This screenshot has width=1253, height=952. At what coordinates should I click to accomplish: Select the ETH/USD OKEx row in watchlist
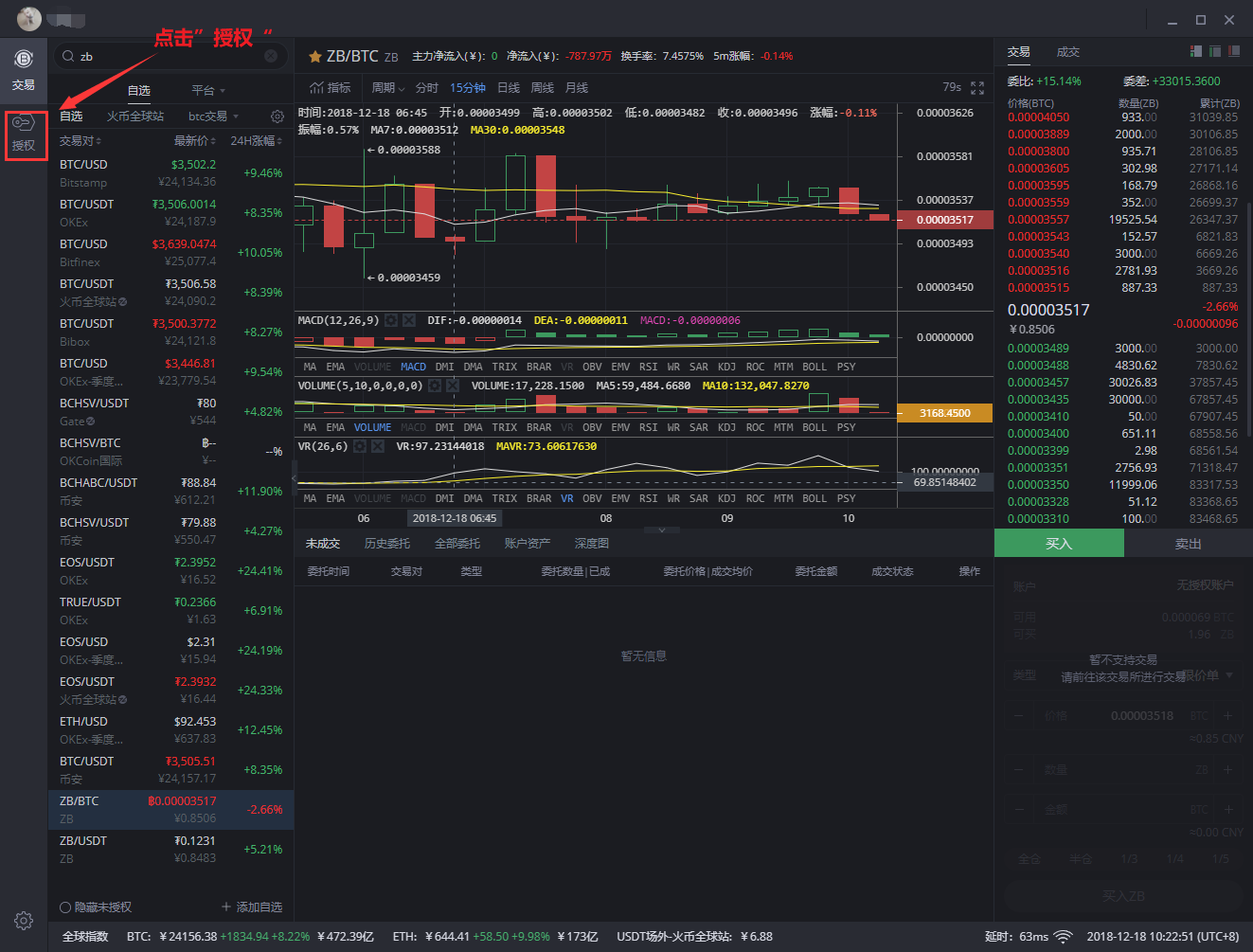[170, 729]
